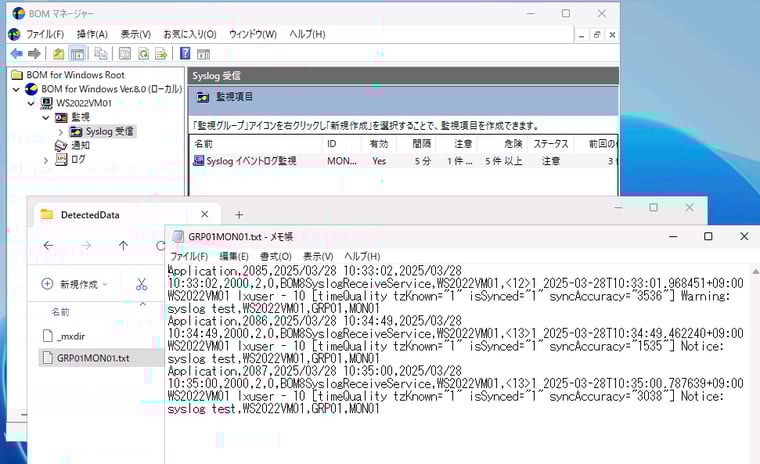Click the DetectedData folder icon in the Explorer tab

point(47,214)
